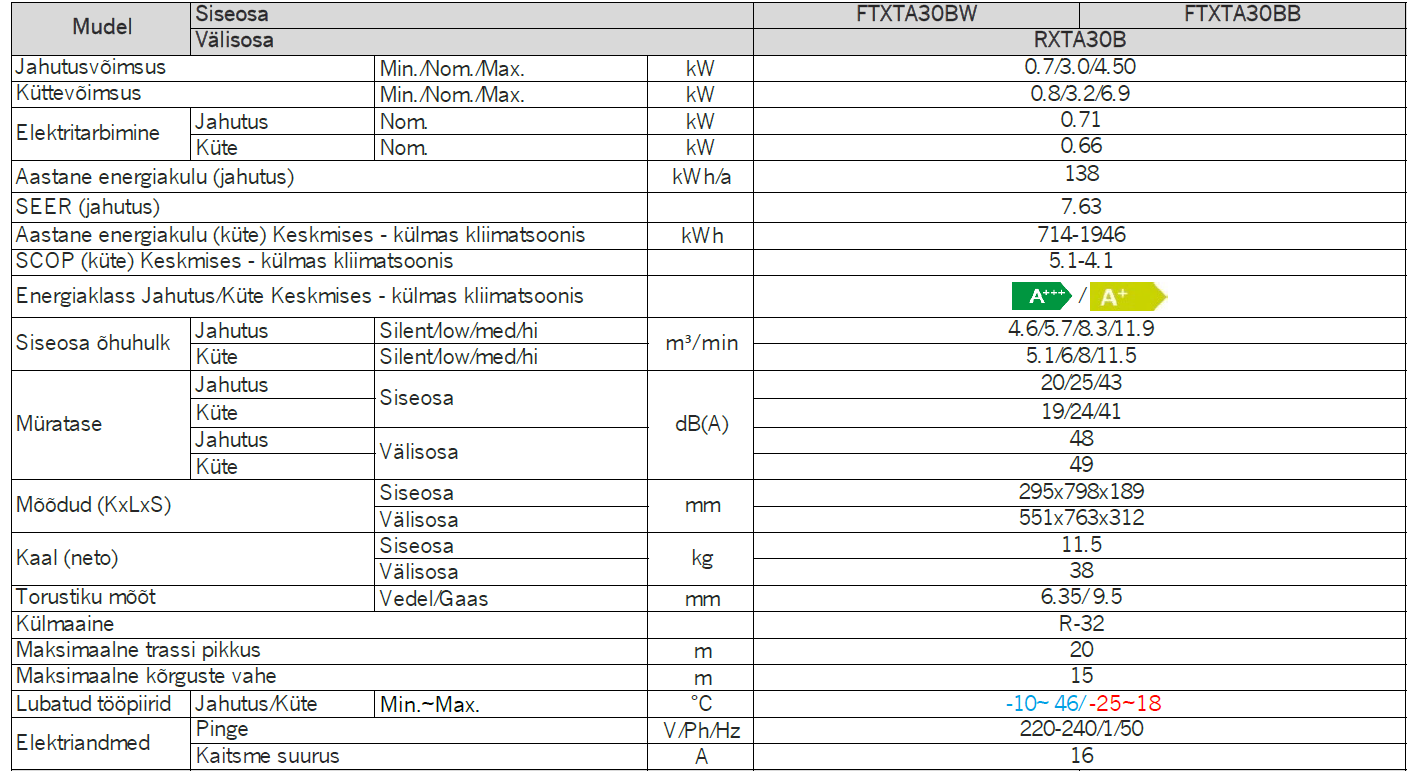Click the °C unit cell
The height and width of the screenshot is (777, 1425).
click(700, 704)
